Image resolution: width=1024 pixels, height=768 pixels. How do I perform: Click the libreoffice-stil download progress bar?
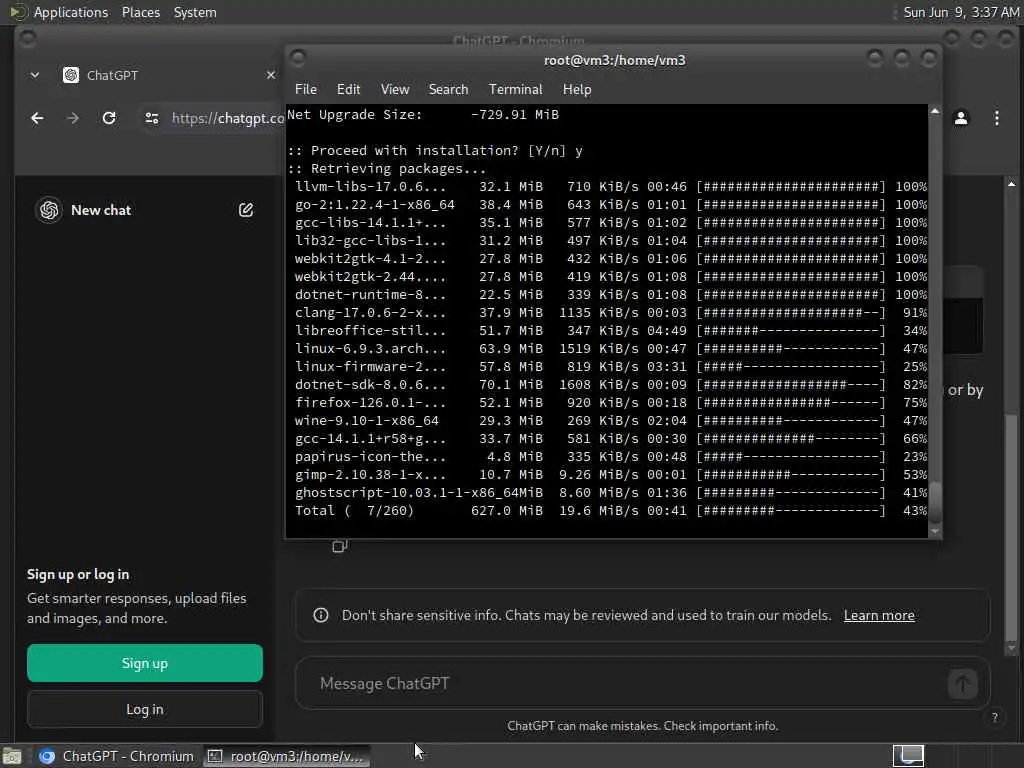click(x=791, y=330)
